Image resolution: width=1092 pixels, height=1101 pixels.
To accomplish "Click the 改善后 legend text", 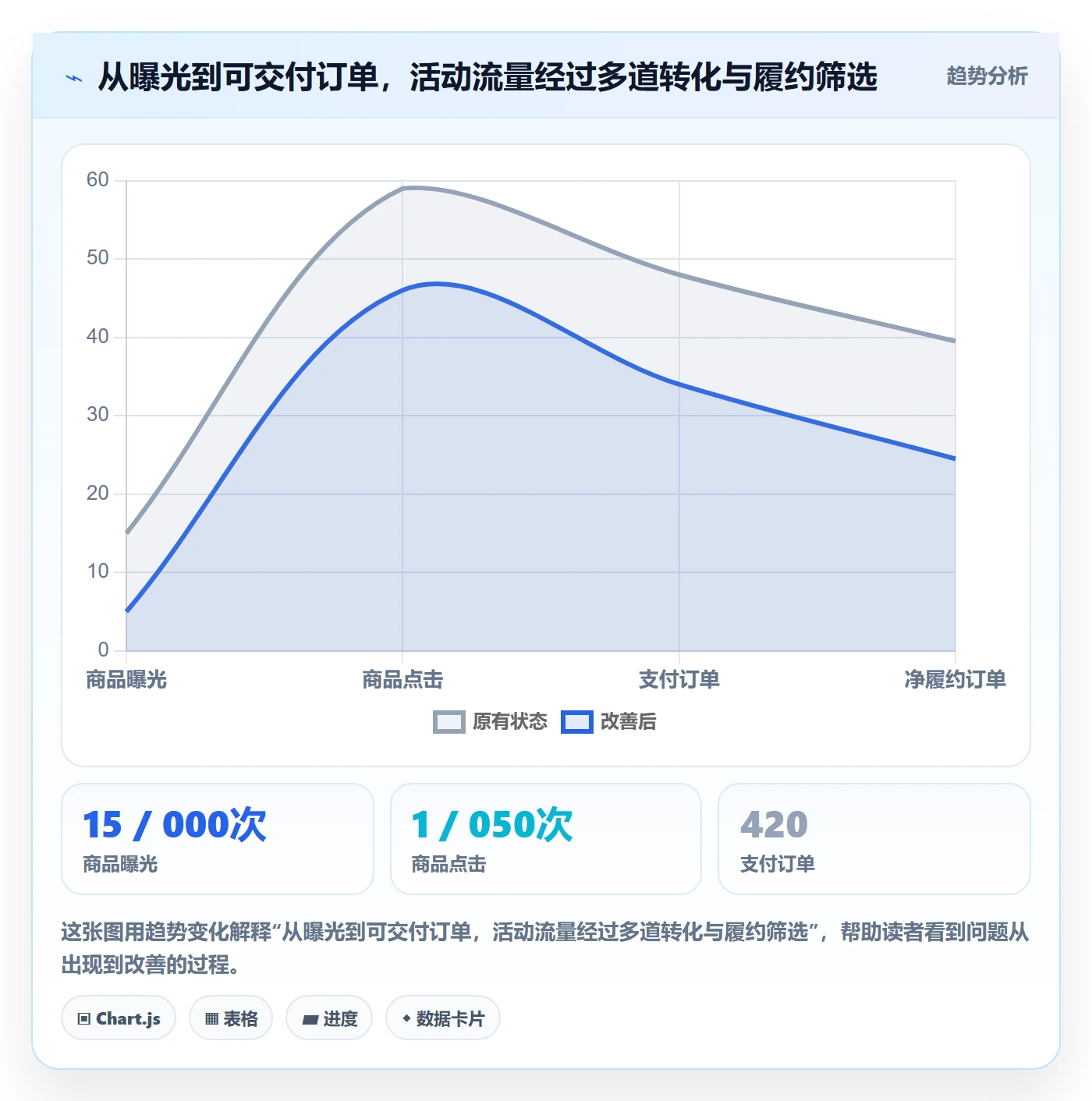I will (629, 722).
